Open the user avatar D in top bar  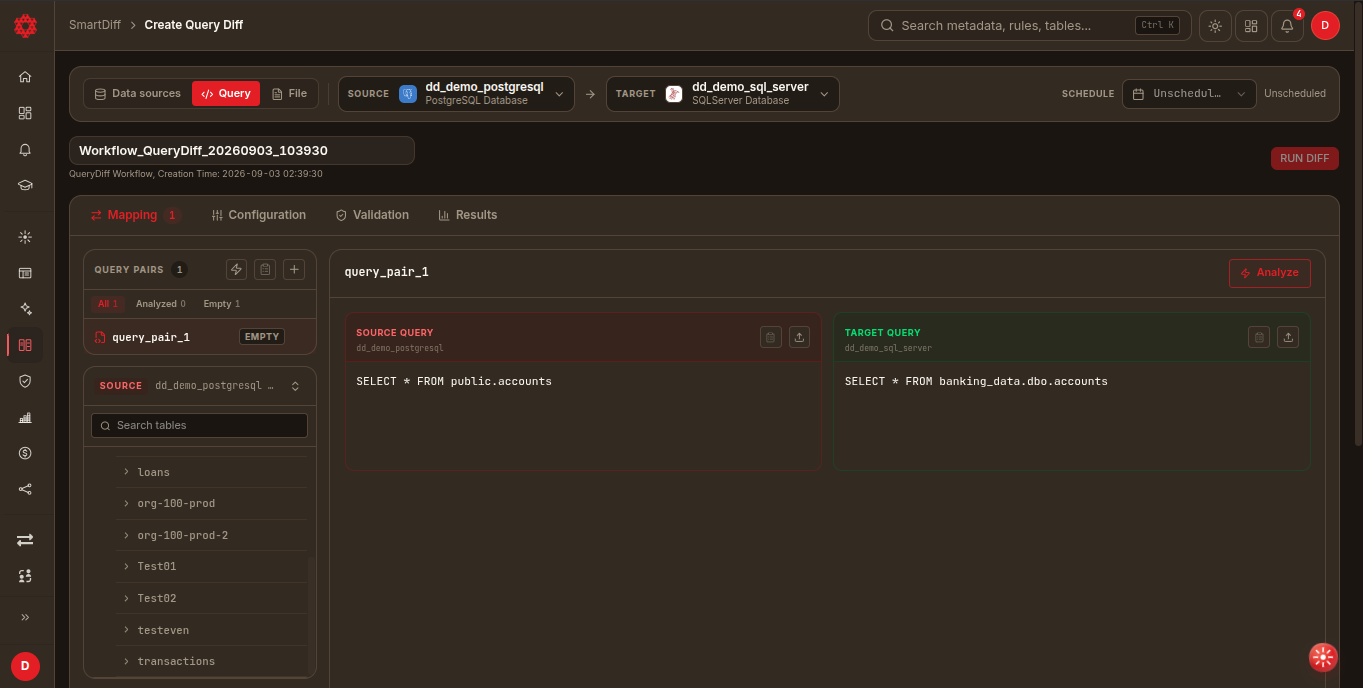1325,26
